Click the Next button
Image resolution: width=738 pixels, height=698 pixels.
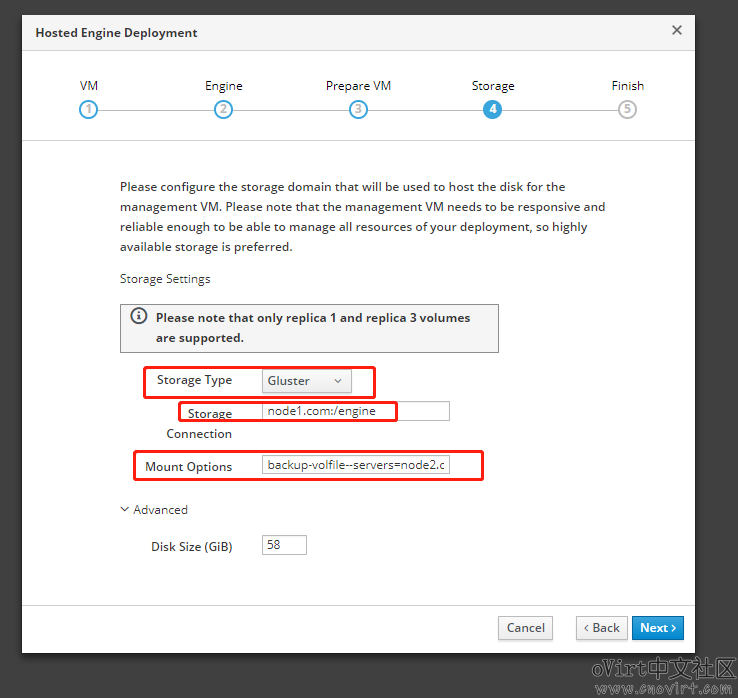[658, 628]
